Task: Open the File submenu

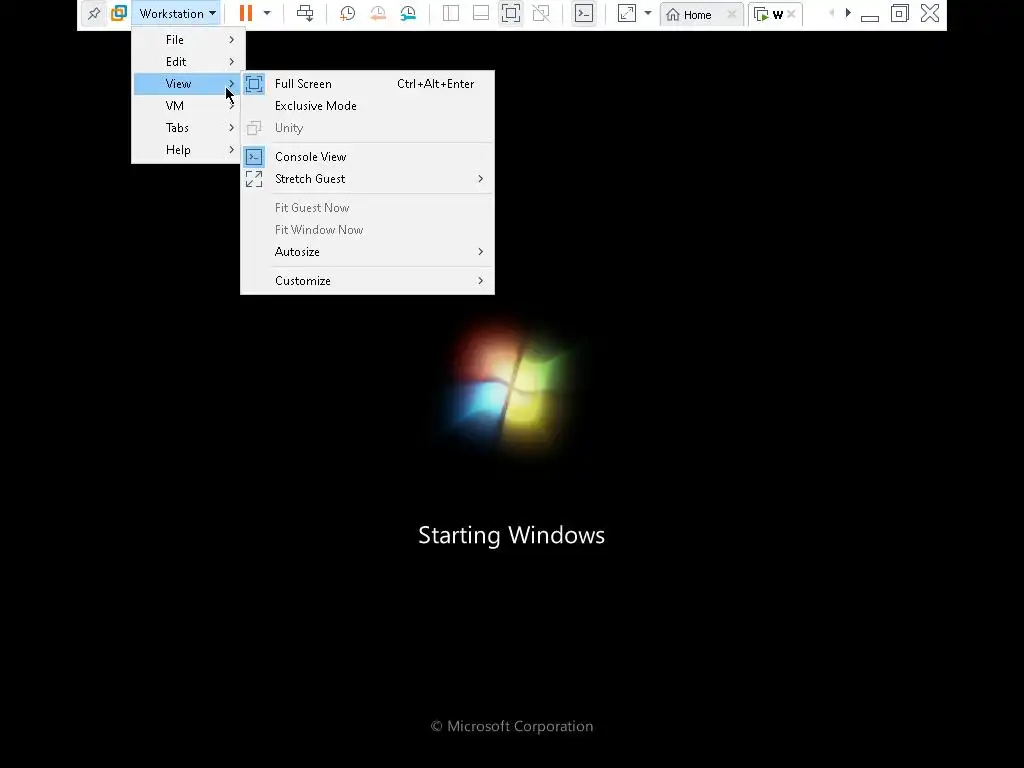Action: (188, 40)
